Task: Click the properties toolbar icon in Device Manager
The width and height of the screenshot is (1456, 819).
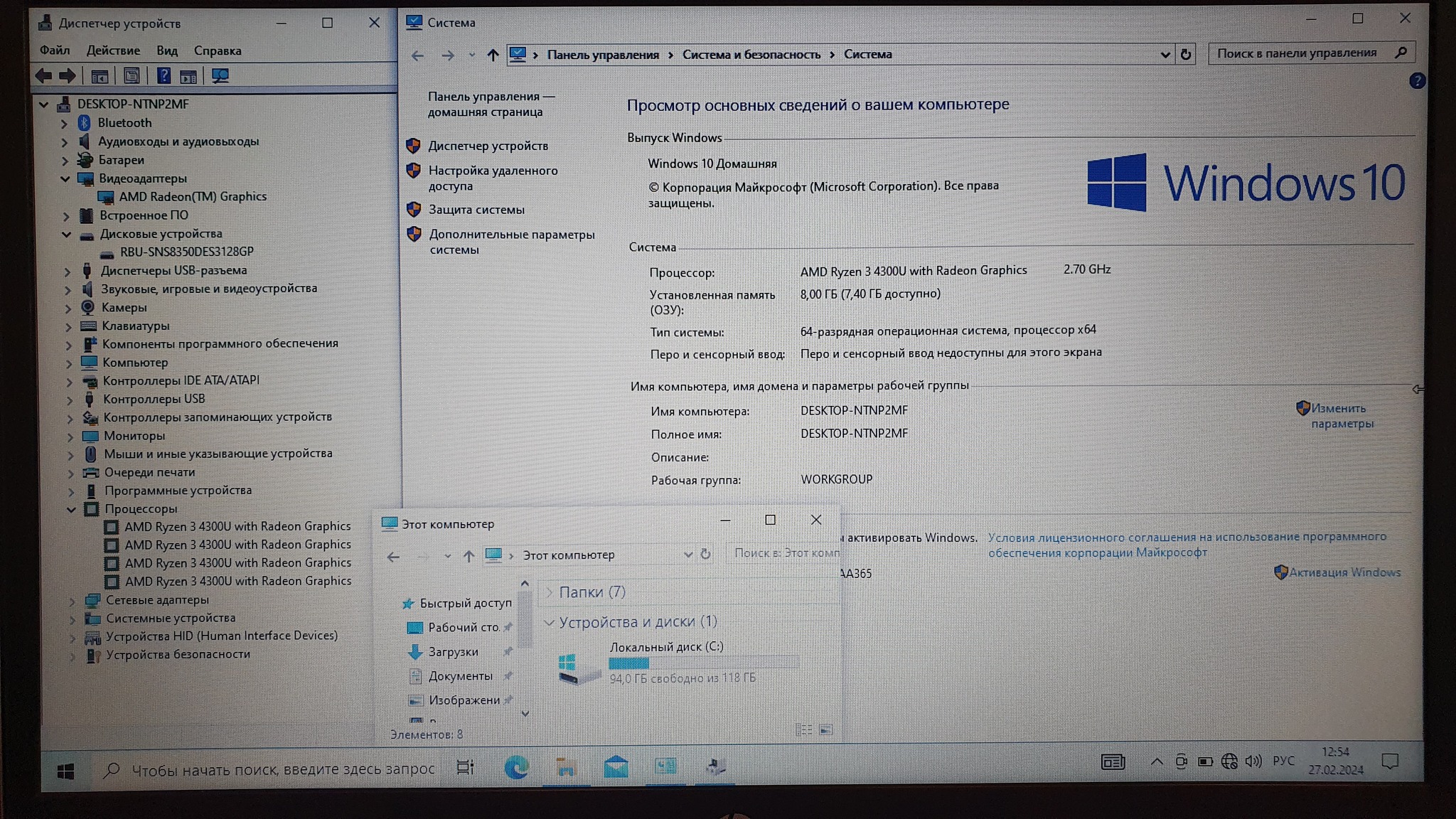Action: point(132,76)
